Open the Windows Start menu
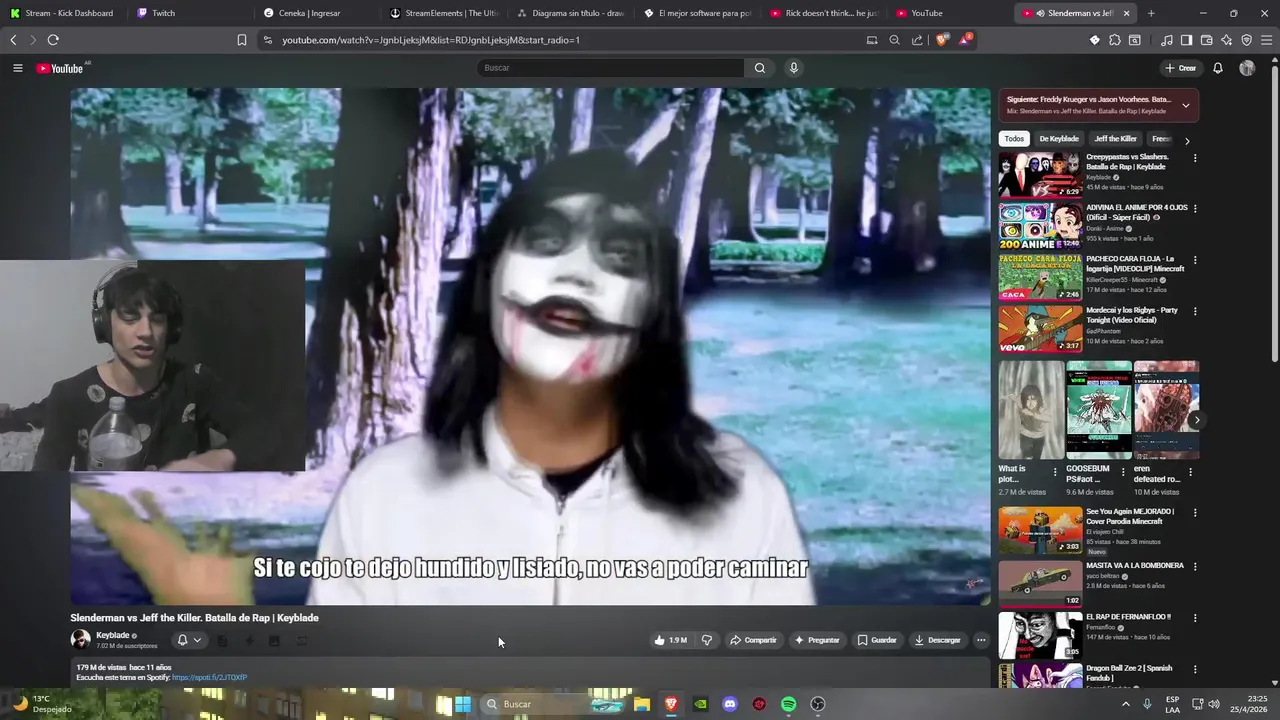1280x720 pixels. (x=463, y=704)
